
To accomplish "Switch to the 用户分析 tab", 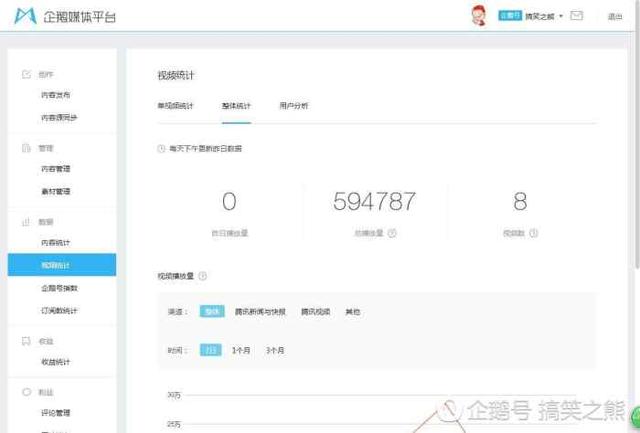I will 294,105.
